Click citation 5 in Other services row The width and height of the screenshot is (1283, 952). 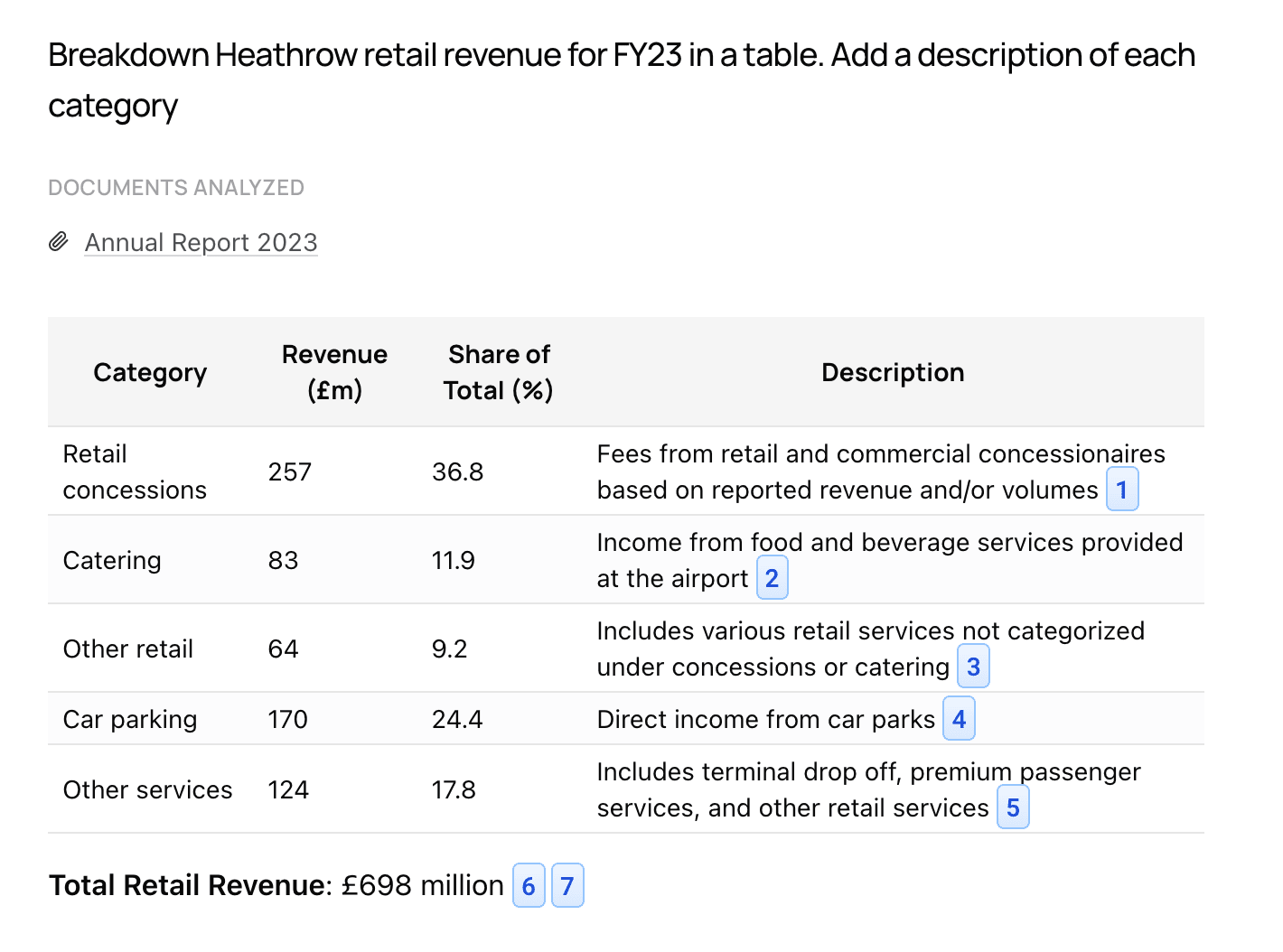(1012, 807)
